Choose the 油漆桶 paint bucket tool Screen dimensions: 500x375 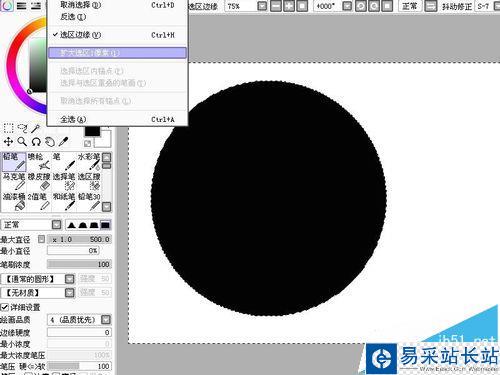tap(14, 202)
